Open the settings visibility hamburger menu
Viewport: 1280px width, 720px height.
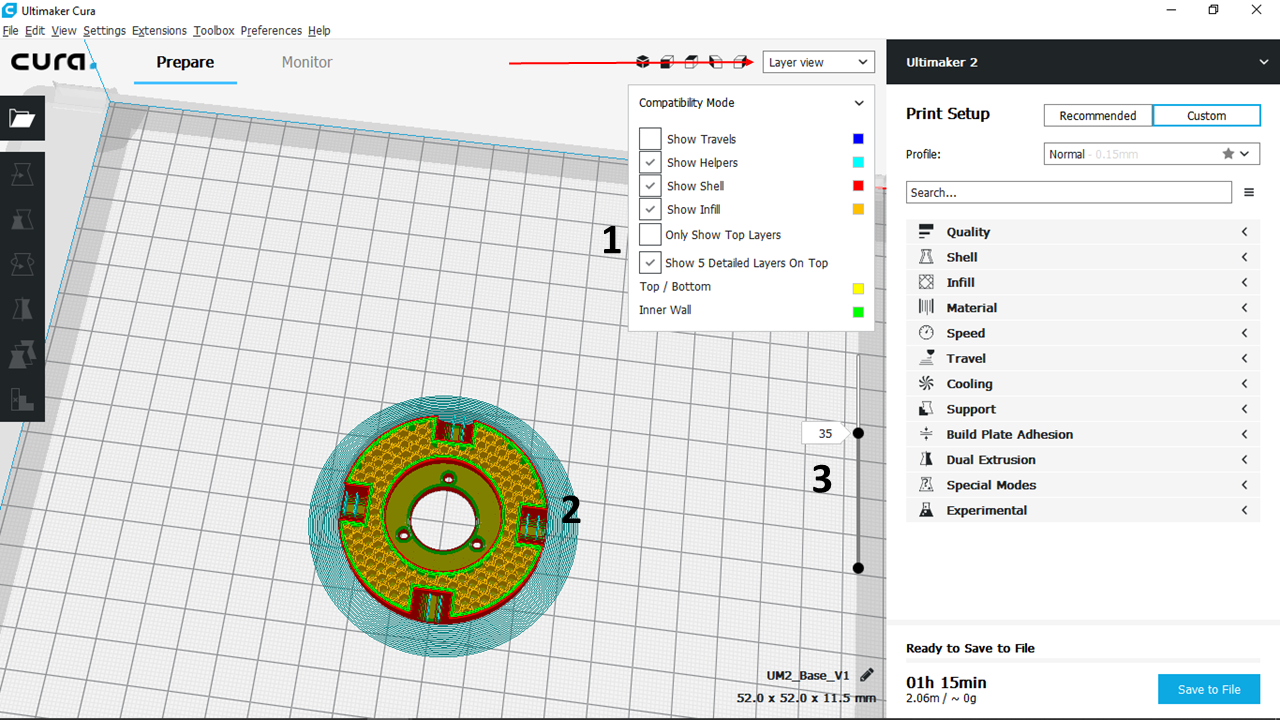tap(1249, 192)
